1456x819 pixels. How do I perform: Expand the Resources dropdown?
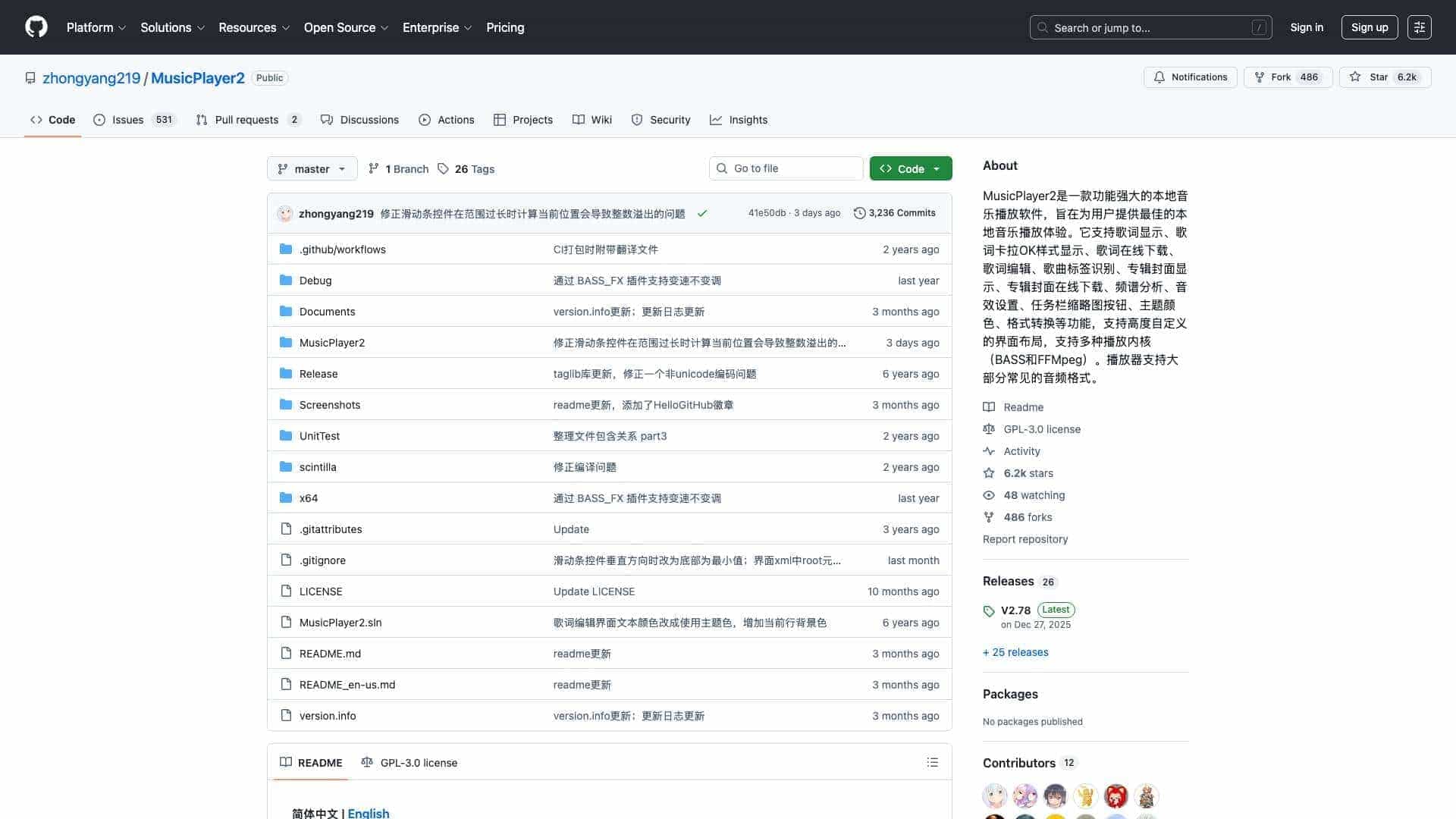254,27
